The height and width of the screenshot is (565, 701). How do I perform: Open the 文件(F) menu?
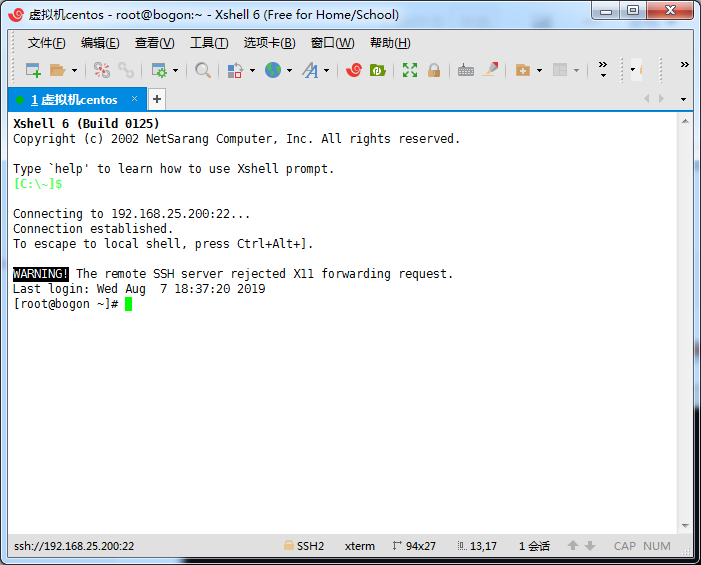[x=46, y=43]
